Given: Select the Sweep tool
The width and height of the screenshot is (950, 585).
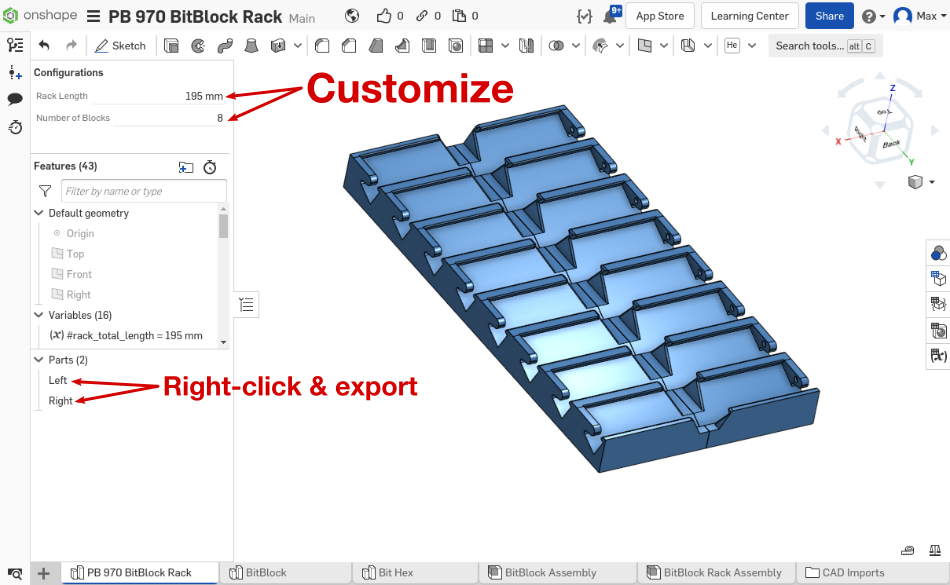Looking at the screenshot, I should tap(225, 45).
